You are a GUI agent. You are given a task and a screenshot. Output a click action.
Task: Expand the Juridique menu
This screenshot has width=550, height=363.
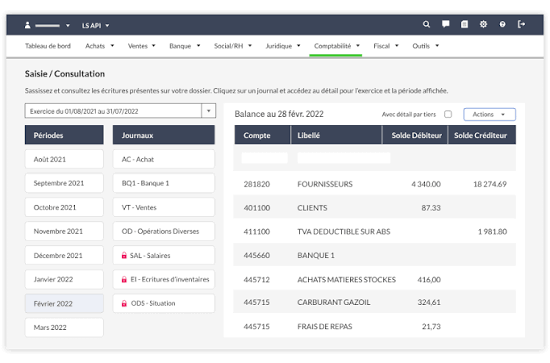pos(283,46)
